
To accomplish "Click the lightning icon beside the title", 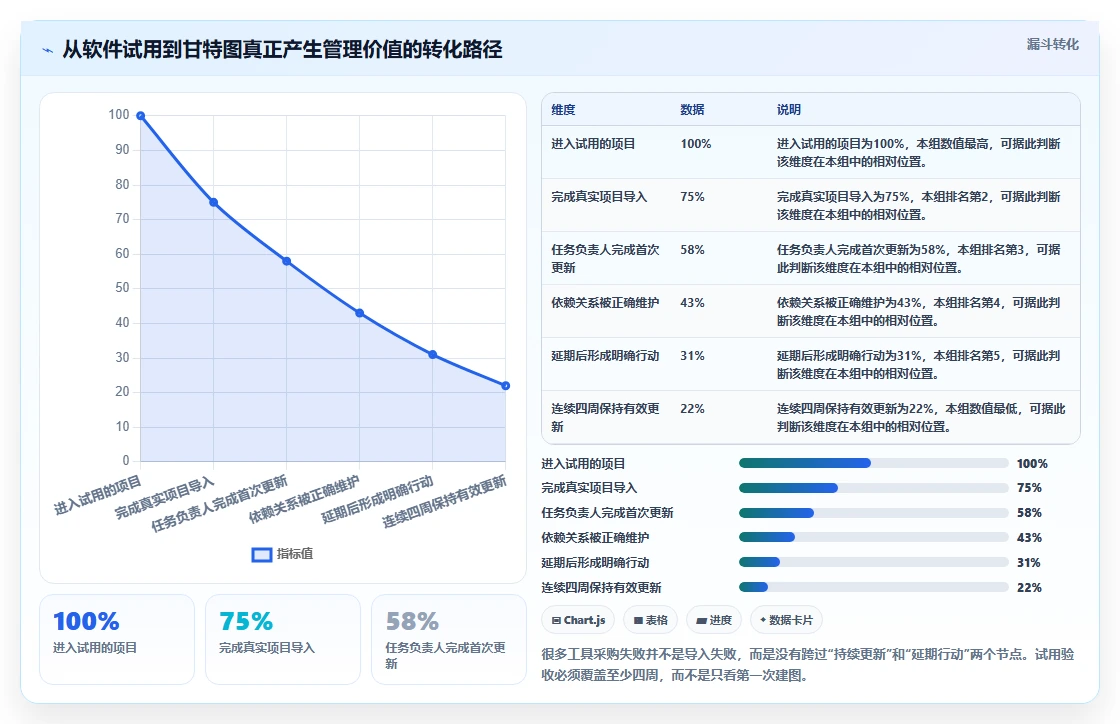I will (x=48, y=50).
